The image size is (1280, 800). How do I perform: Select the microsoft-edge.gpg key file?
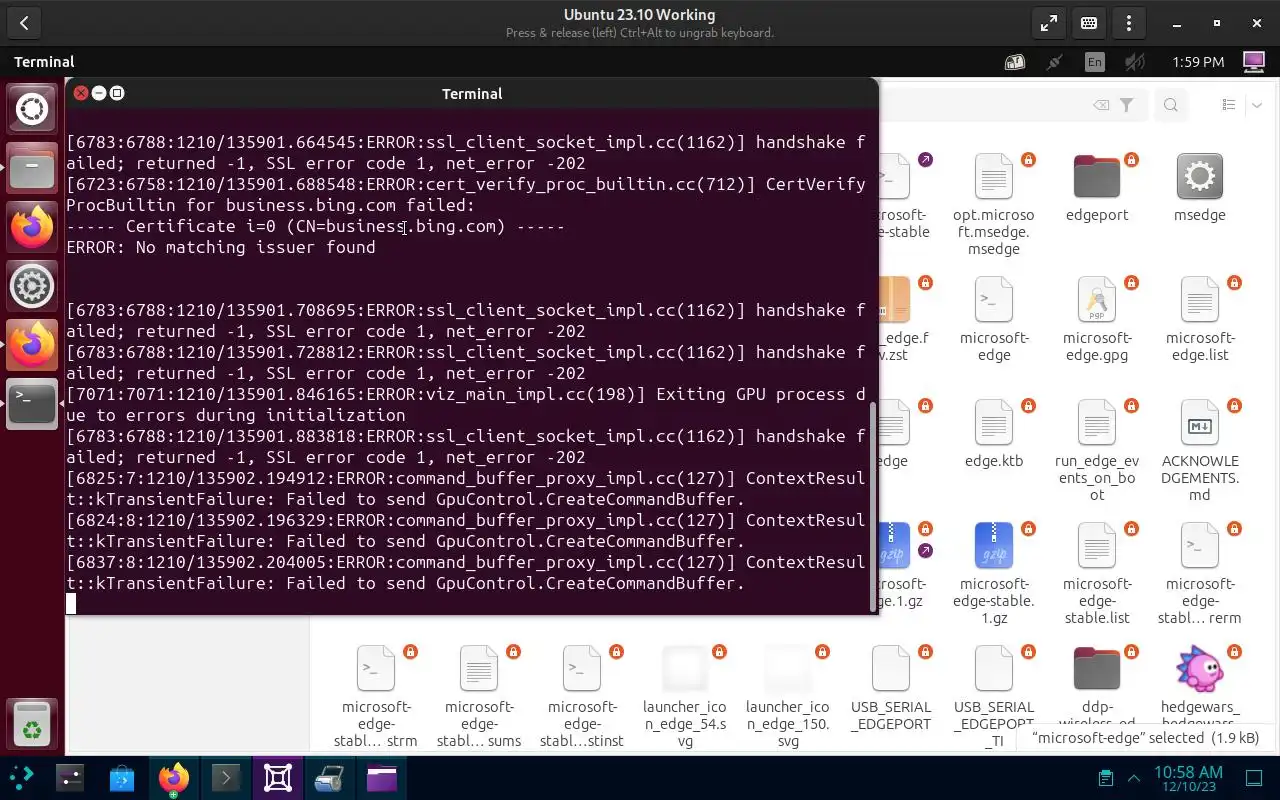coord(1097,300)
